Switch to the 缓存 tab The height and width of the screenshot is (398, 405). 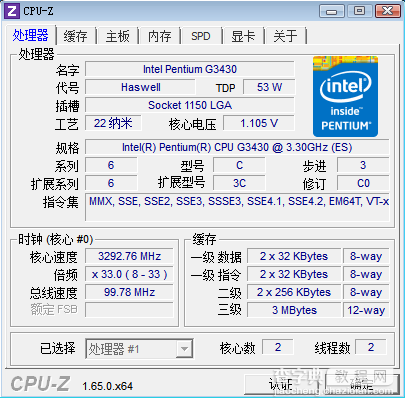76,36
